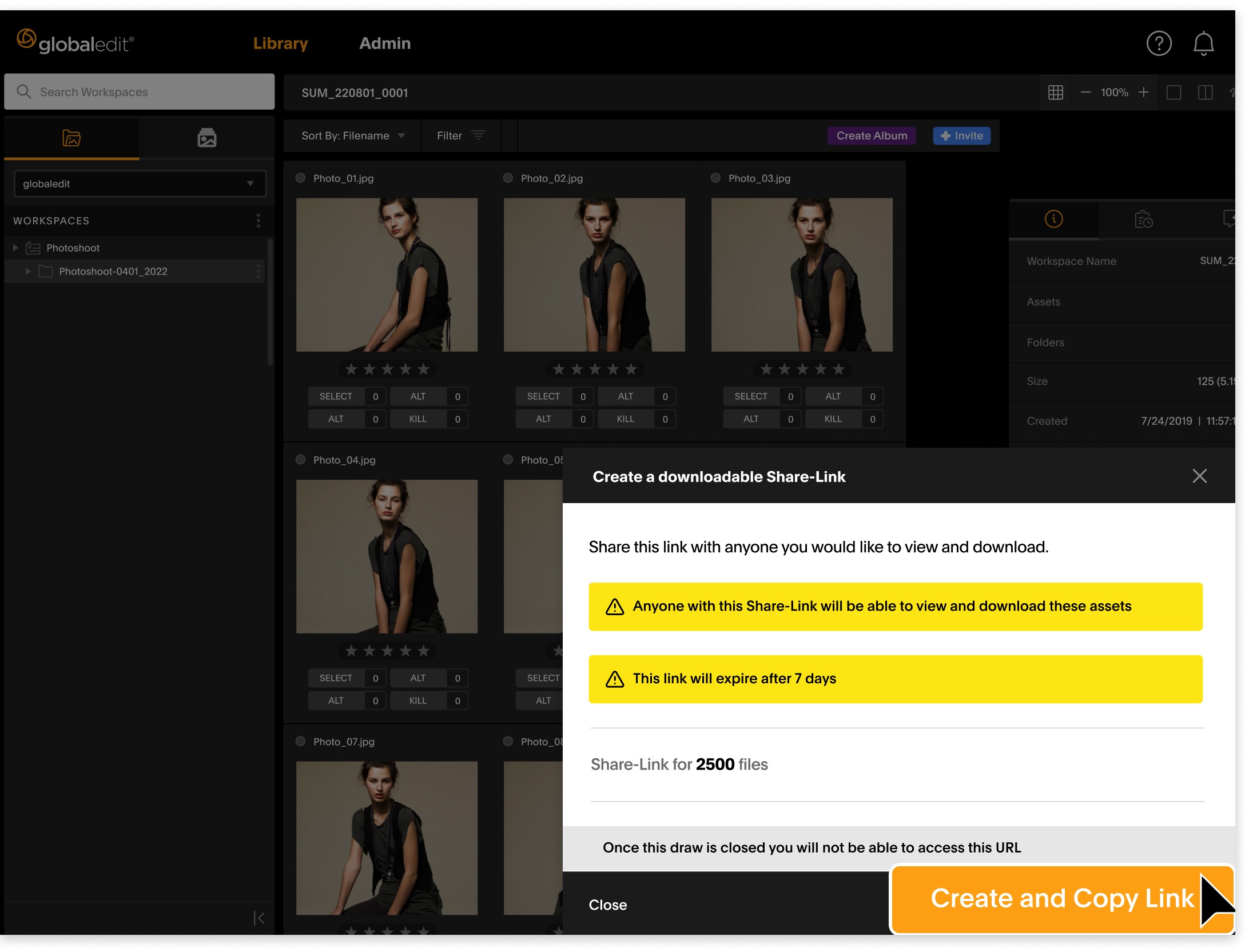Click the Create Album button

click(872, 136)
